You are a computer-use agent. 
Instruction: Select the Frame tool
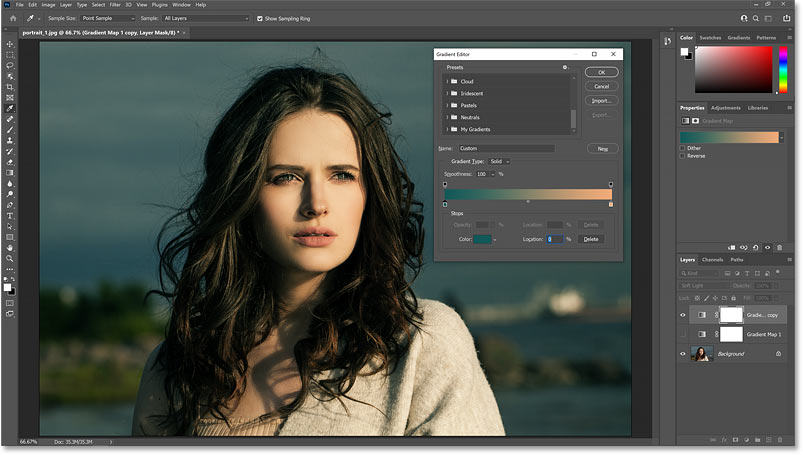pos(10,97)
